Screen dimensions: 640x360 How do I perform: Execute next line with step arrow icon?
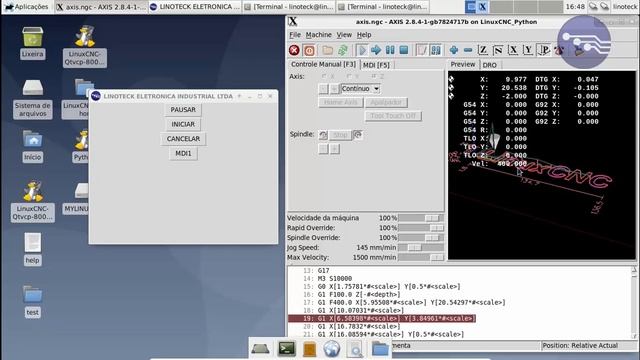[x=376, y=50]
